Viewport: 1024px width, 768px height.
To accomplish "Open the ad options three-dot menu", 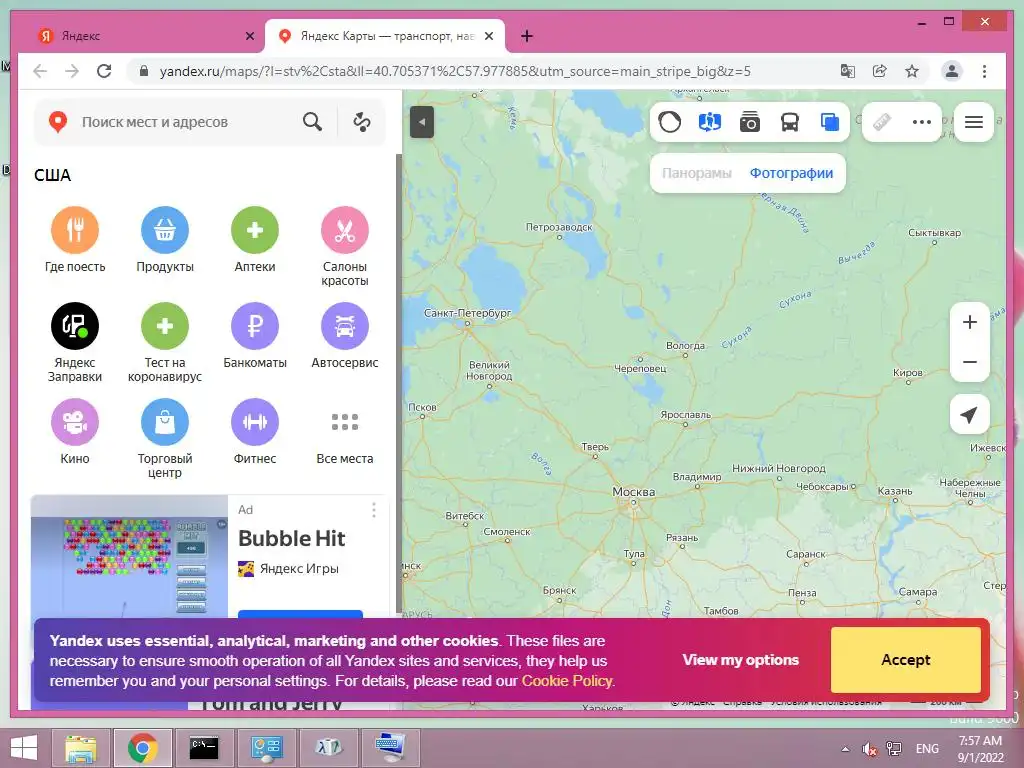I will [x=374, y=510].
